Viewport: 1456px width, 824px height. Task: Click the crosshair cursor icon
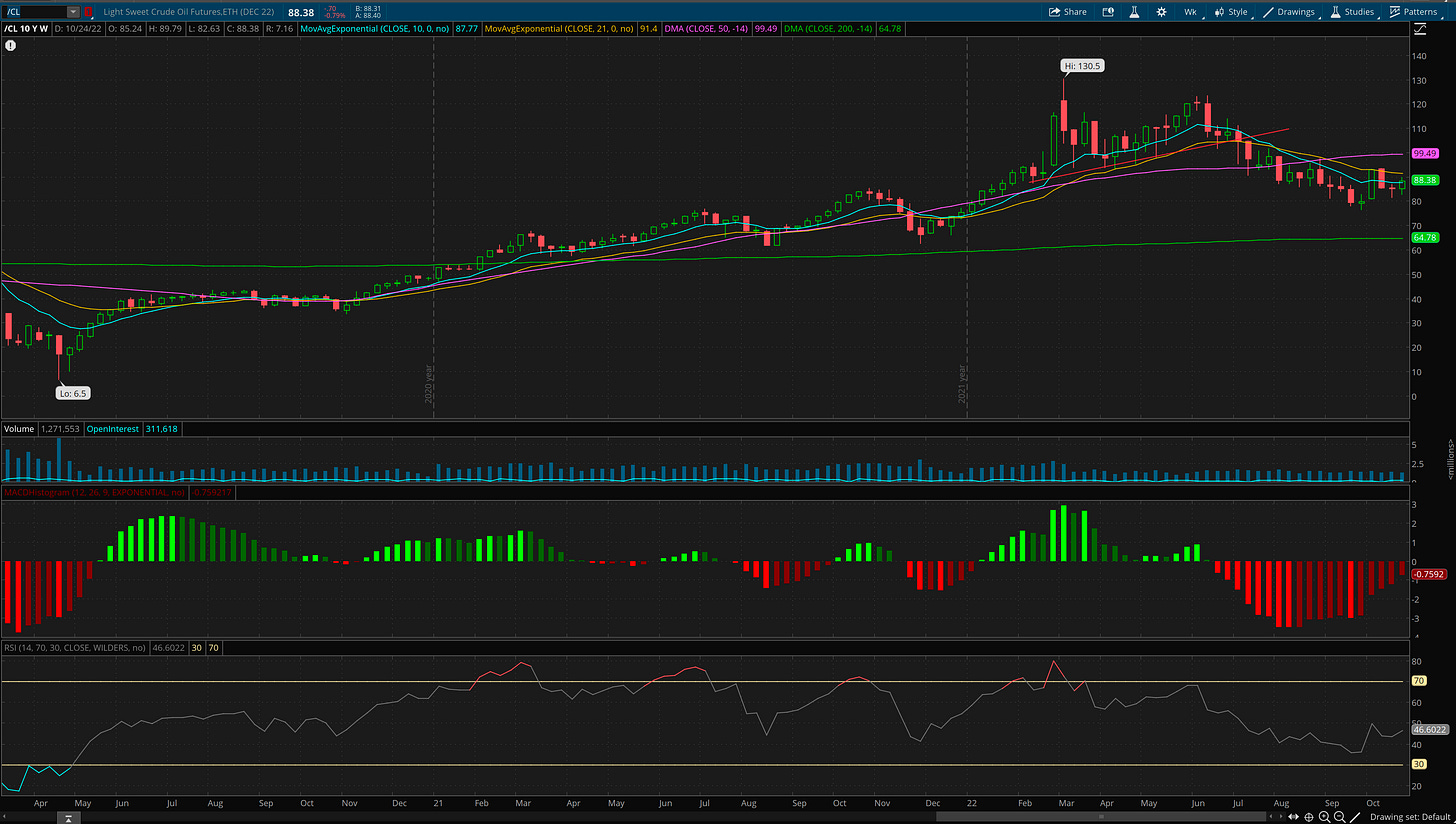[1309, 817]
